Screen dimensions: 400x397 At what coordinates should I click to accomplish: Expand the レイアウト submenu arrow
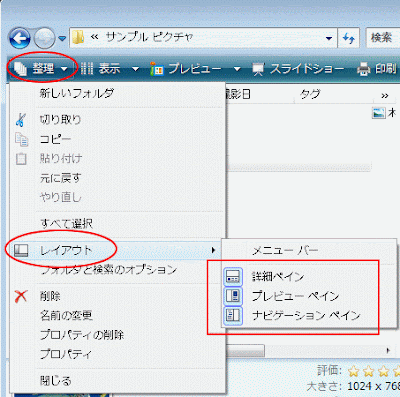(213, 250)
